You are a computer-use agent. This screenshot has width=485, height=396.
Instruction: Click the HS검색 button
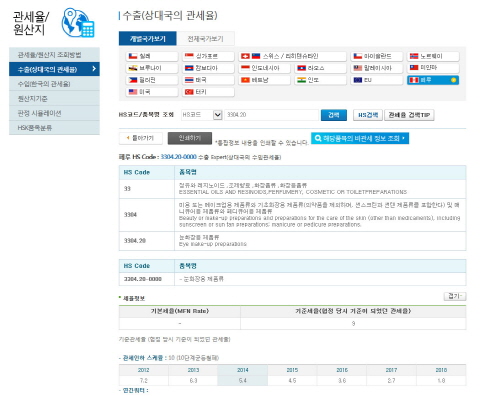(x=368, y=115)
